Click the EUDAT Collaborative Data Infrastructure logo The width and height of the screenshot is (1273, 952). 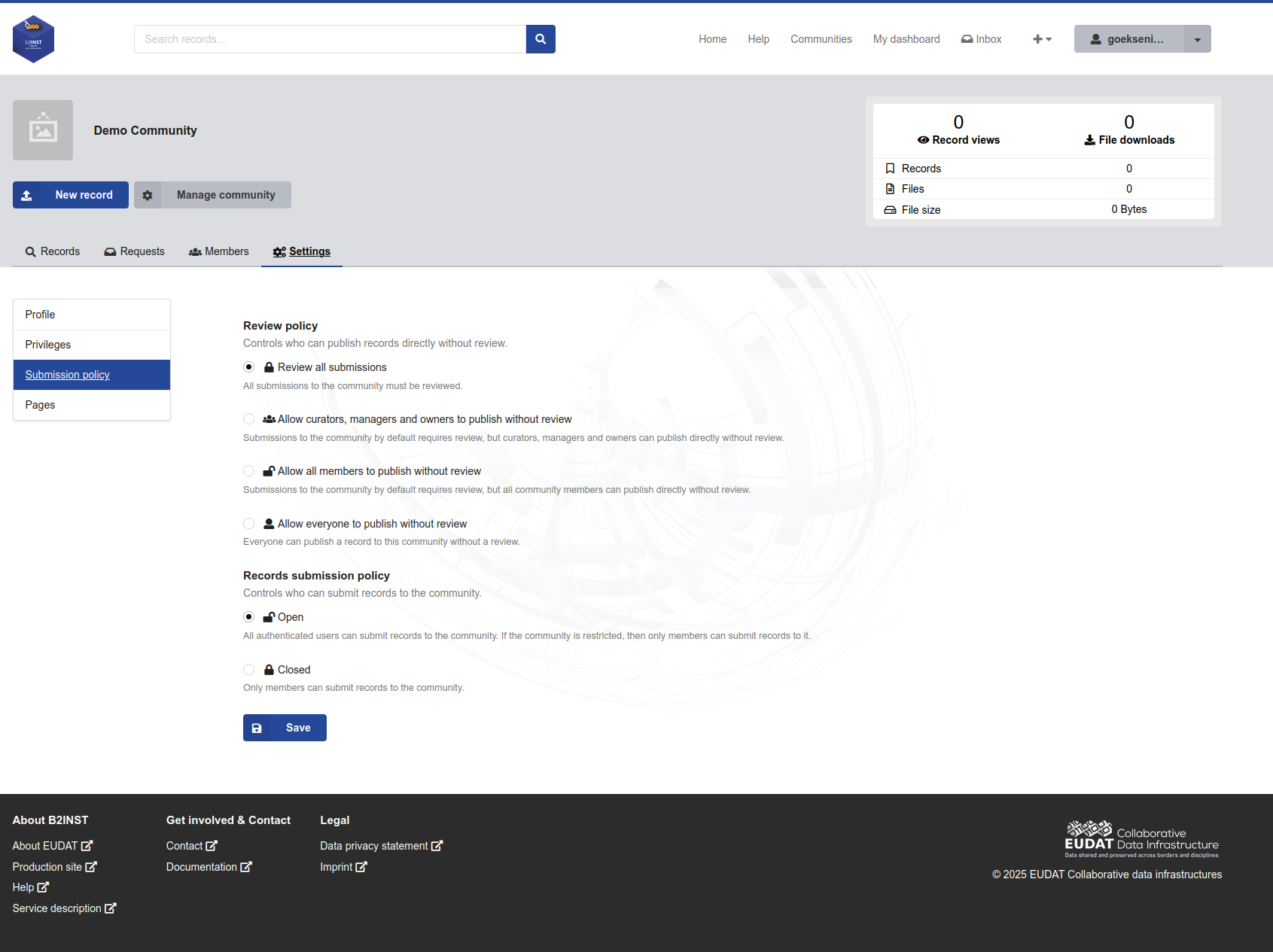coord(1141,839)
